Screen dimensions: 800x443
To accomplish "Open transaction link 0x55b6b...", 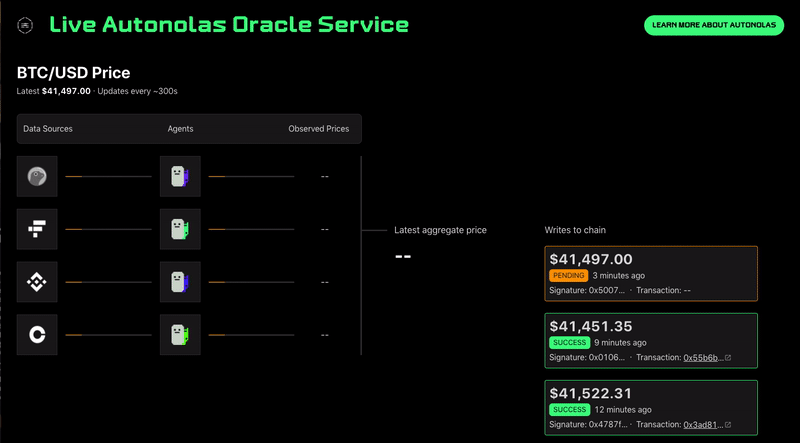I will pos(704,357).
